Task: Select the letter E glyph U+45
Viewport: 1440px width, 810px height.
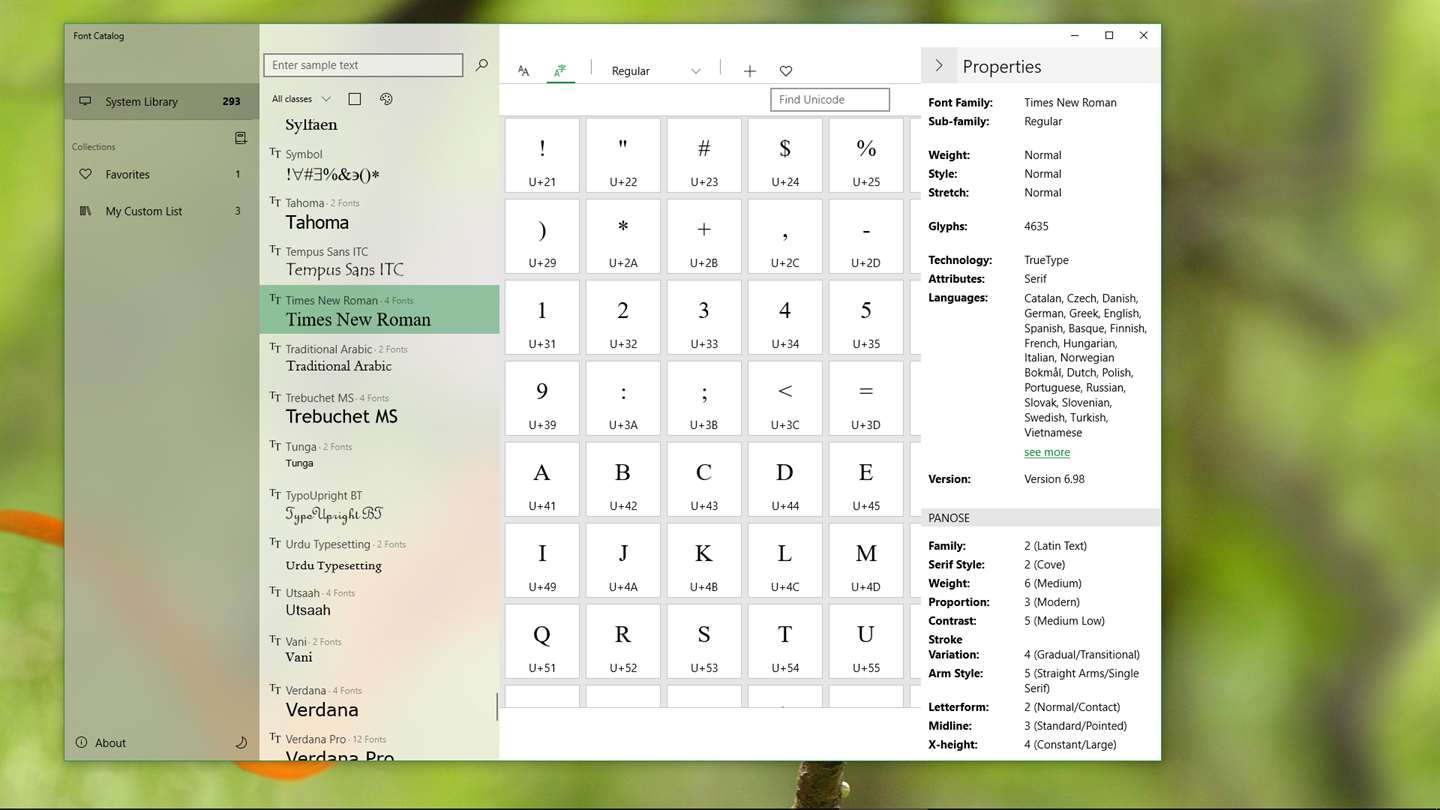Action: 866,479
